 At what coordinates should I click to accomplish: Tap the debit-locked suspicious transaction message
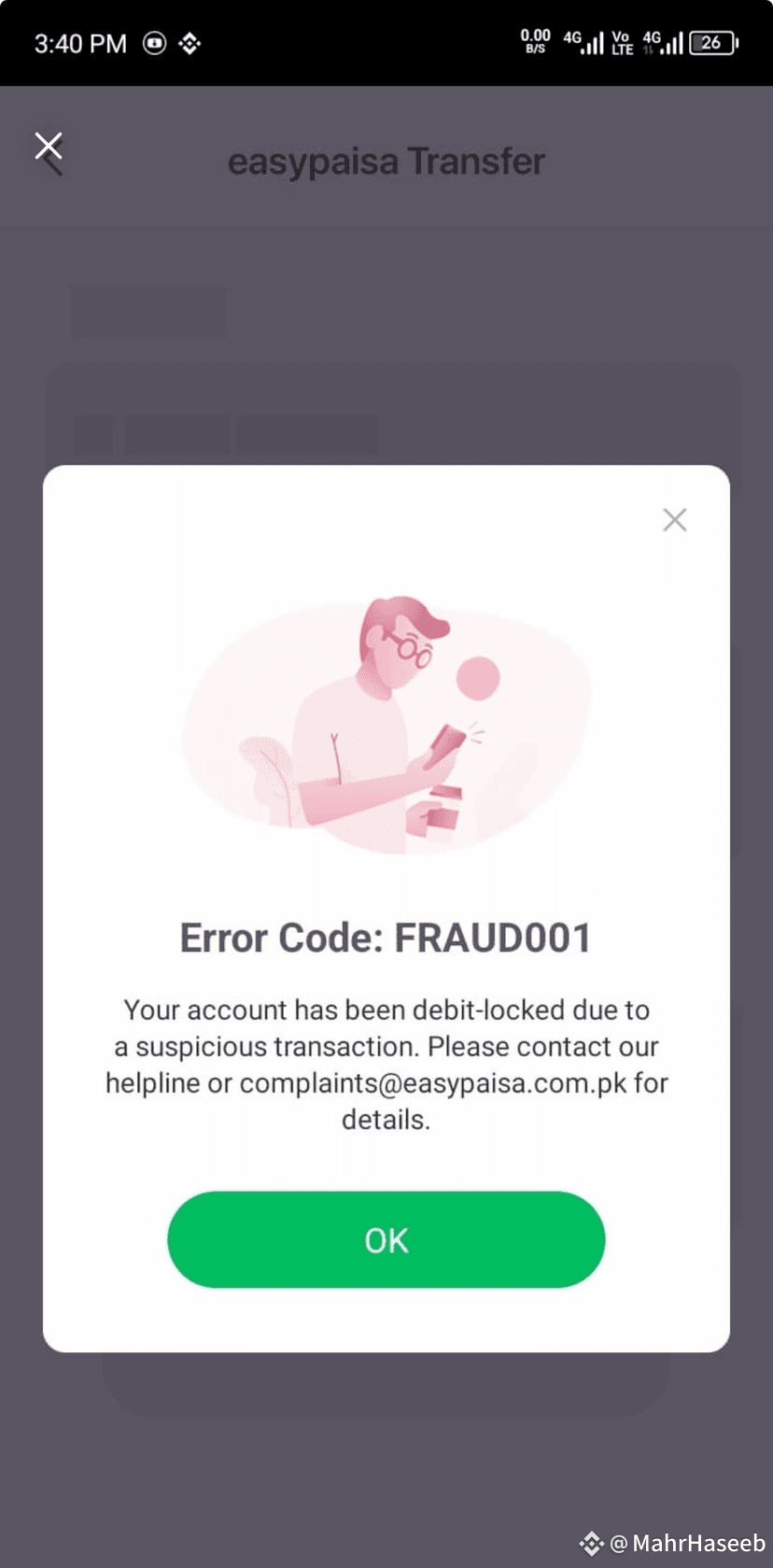click(x=386, y=1065)
